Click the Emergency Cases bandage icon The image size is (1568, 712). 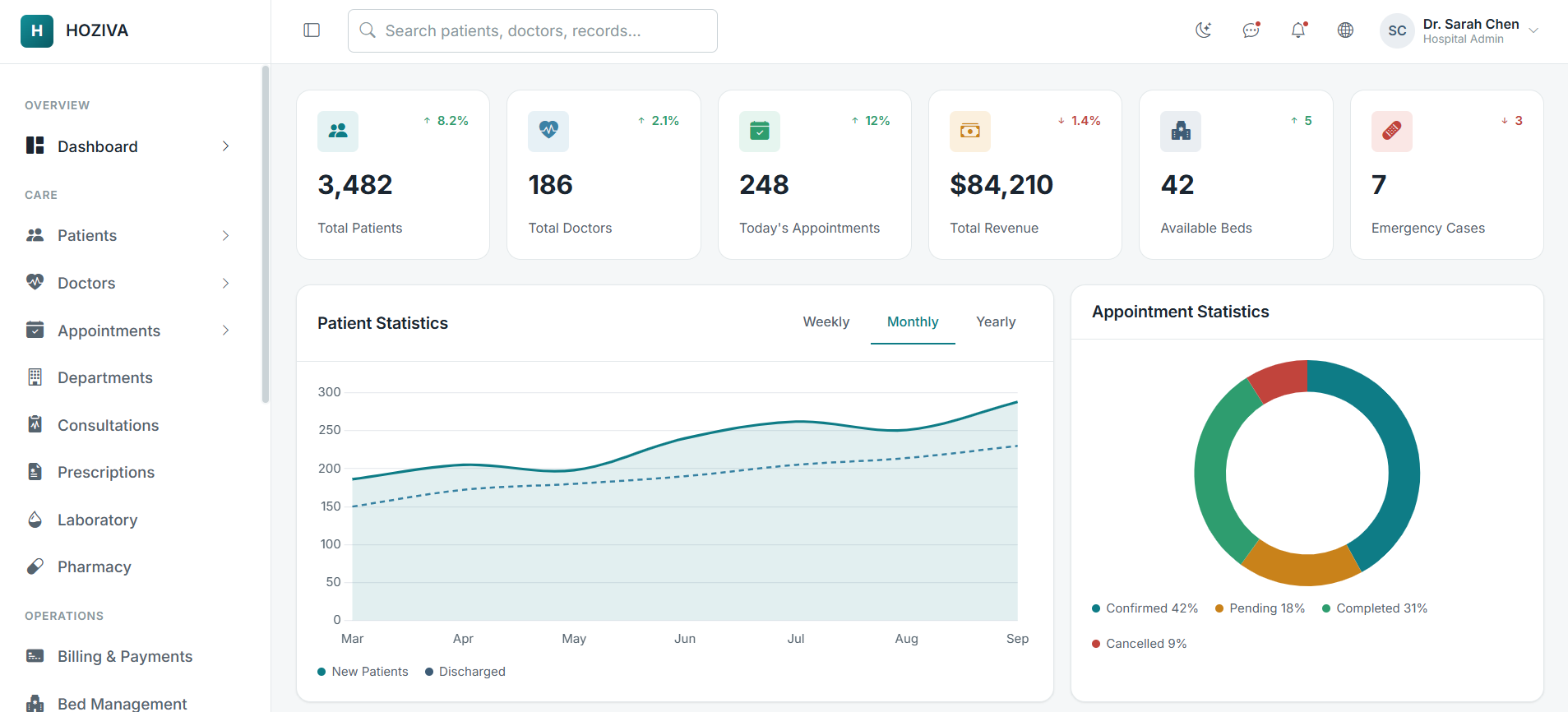pos(1392,132)
